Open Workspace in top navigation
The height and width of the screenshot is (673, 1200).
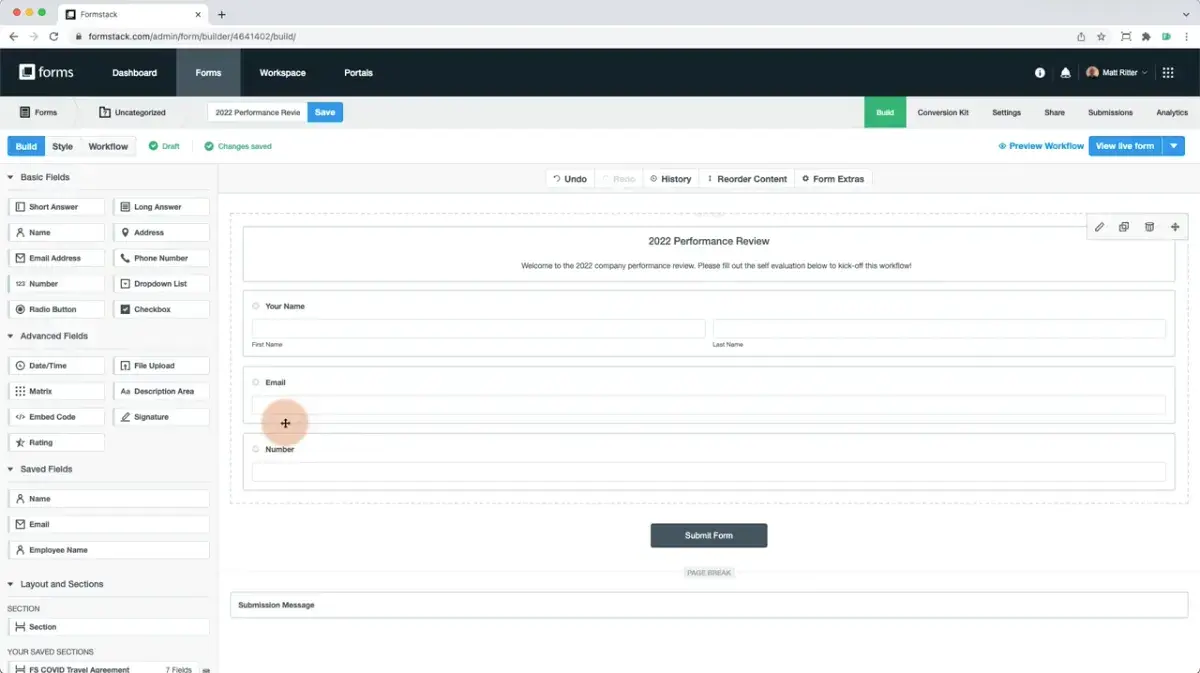point(283,73)
